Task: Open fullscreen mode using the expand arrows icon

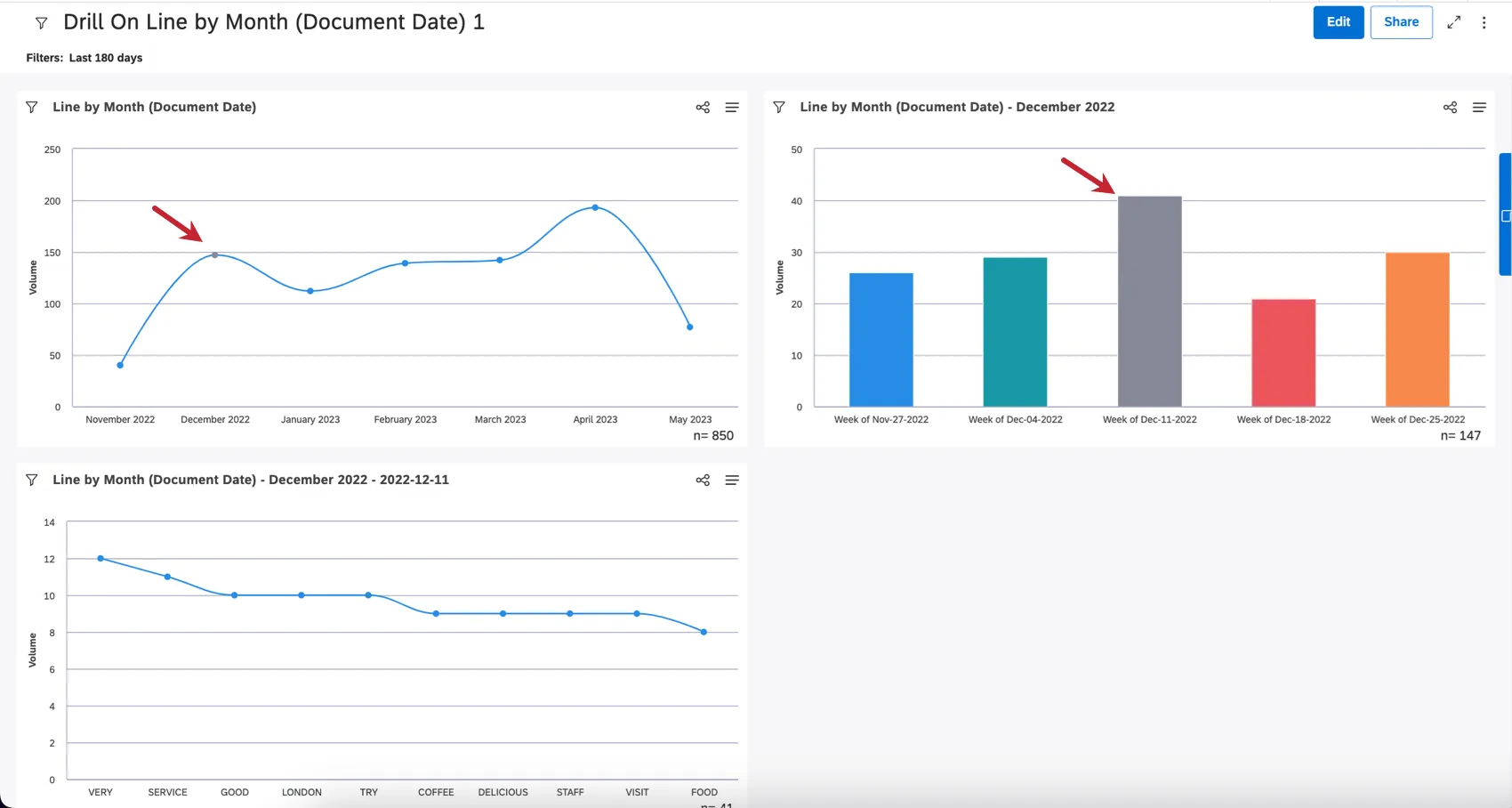Action: pyautogui.click(x=1454, y=22)
